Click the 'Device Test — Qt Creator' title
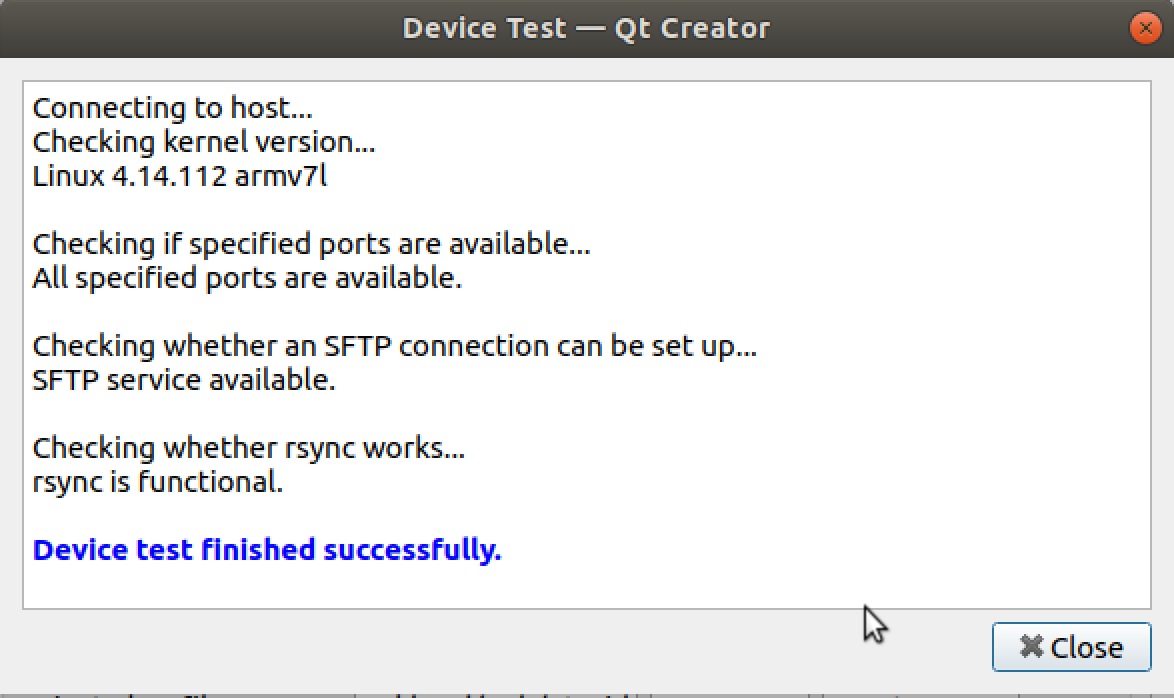 (x=586, y=28)
